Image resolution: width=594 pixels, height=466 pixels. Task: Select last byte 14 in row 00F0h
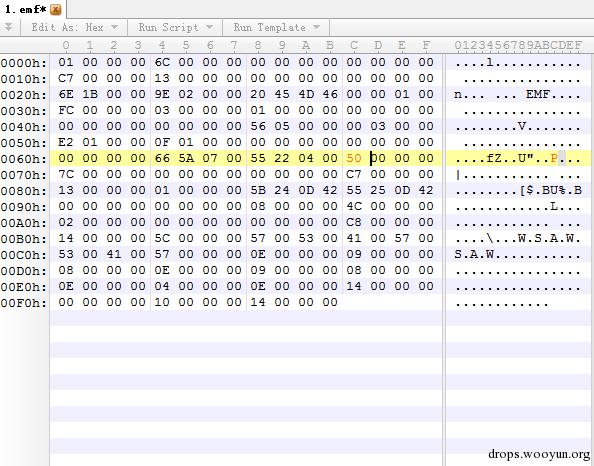258,302
